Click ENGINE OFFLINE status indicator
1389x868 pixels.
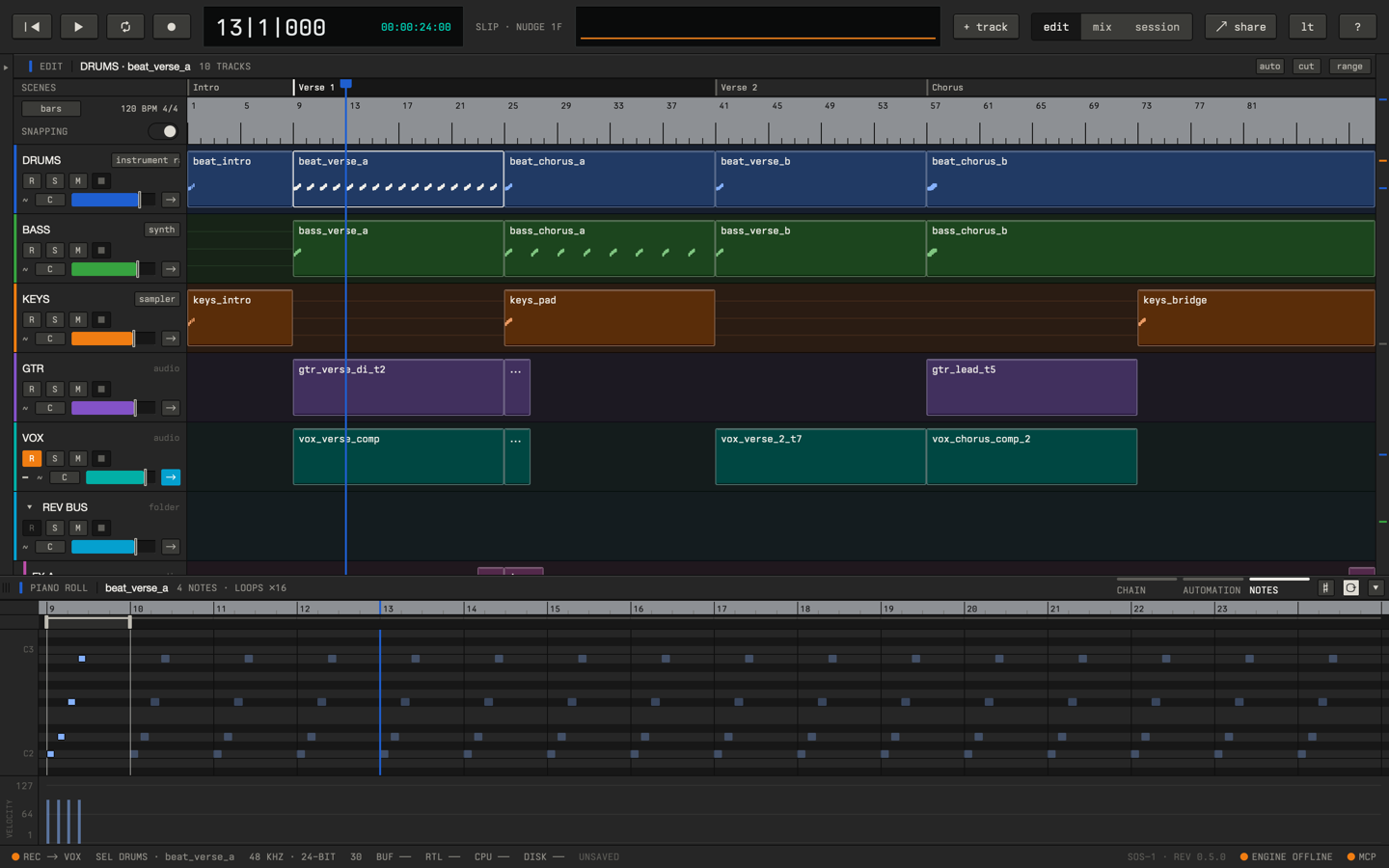[x=1286, y=857]
